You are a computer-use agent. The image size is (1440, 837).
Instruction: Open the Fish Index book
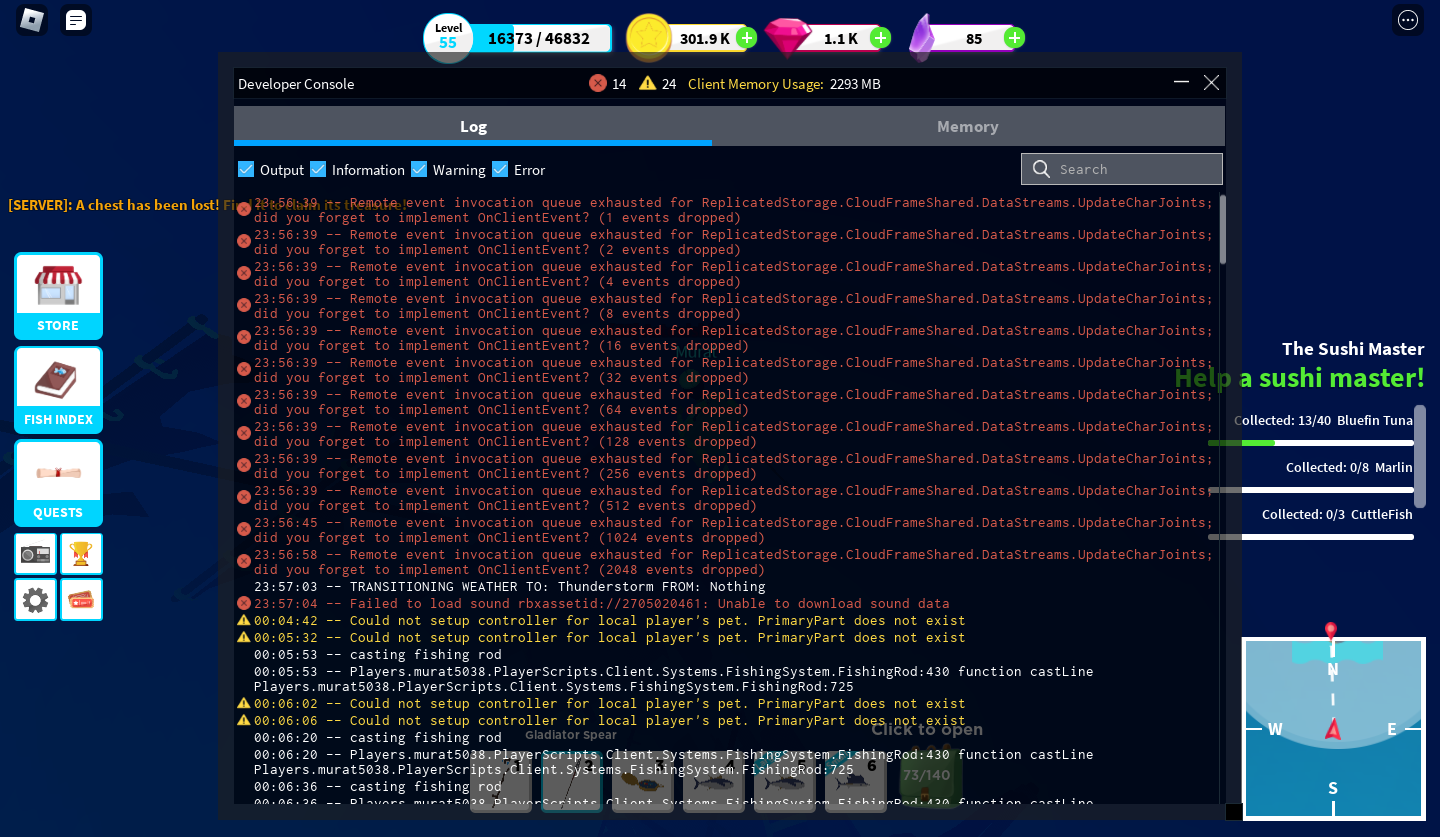(58, 390)
